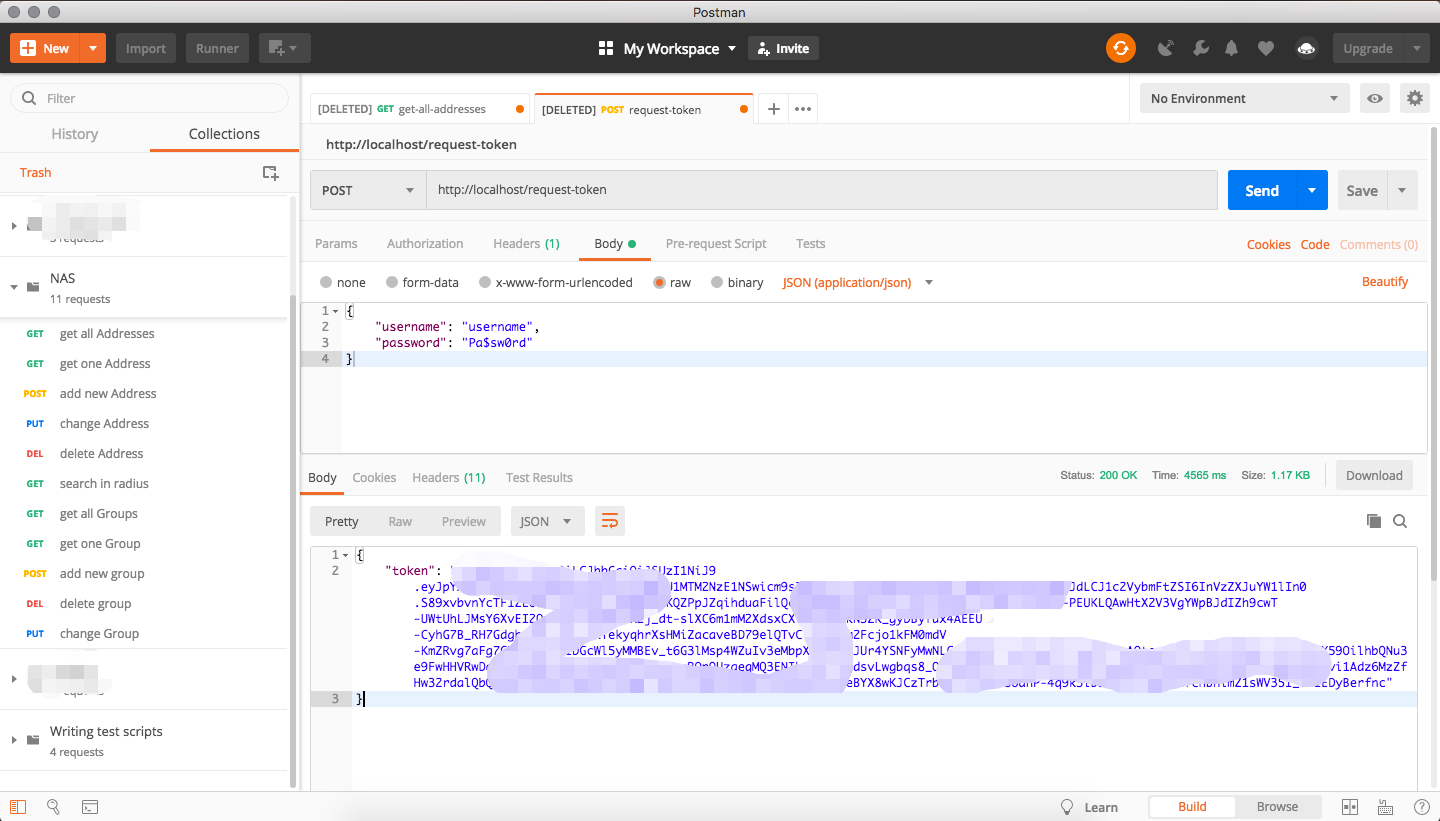The width and height of the screenshot is (1440, 821).
Task: Open the JSON (application/json) content type dropdown
Action: 858,282
